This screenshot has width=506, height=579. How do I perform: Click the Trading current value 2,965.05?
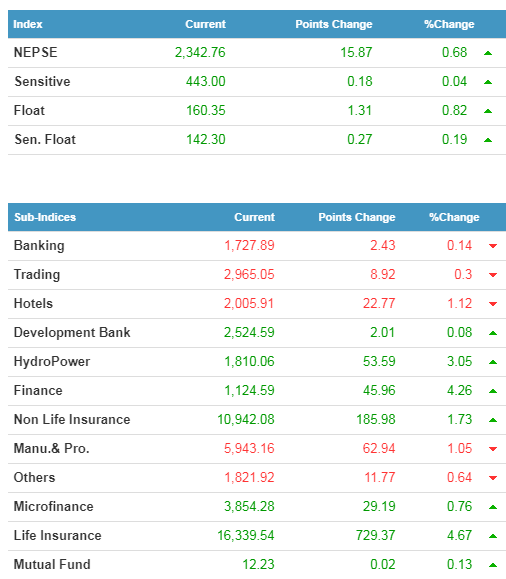[249, 274]
